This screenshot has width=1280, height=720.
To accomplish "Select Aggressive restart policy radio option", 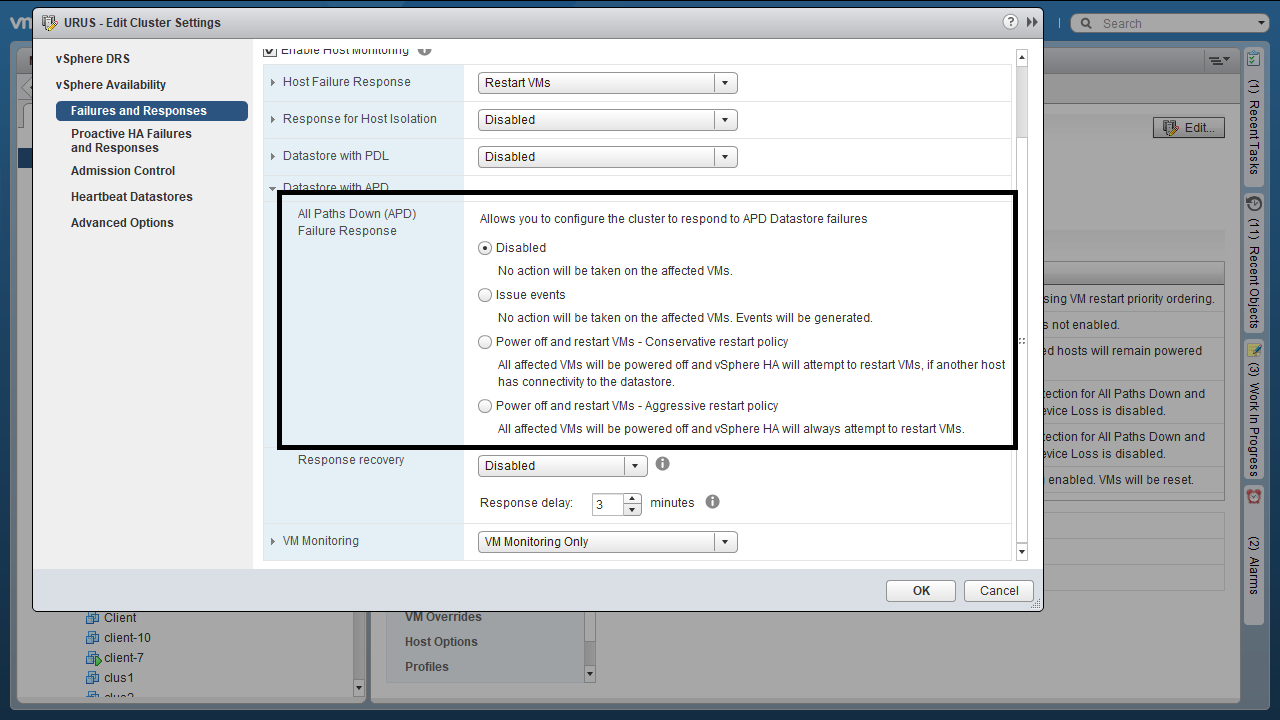I will pyautogui.click(x=485, y=406).
